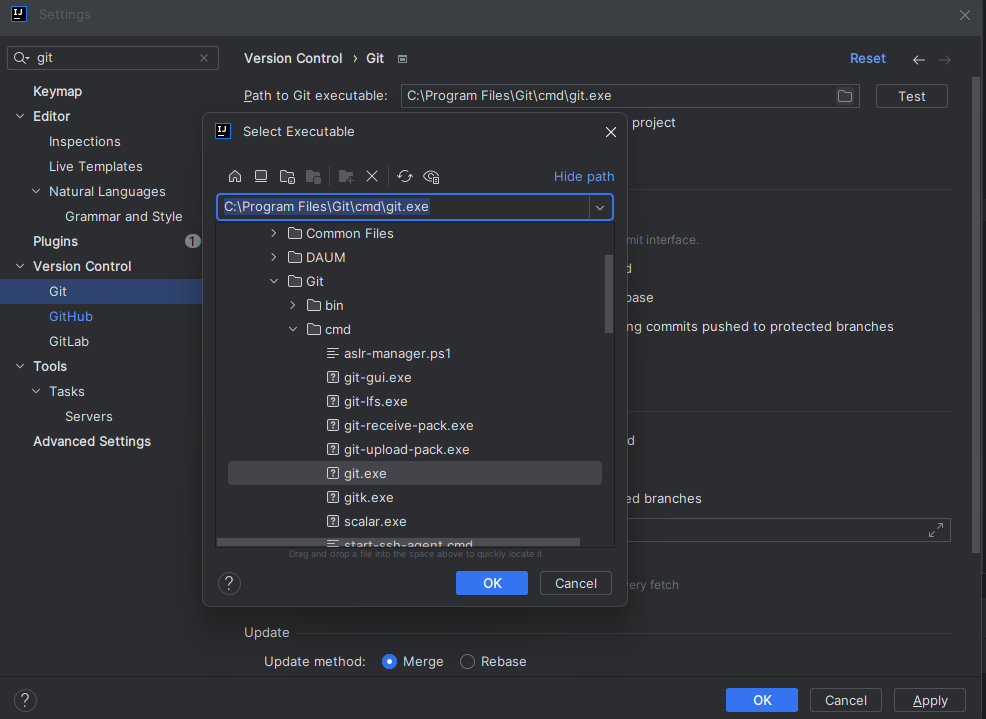Jump to Desktop directory icon
Screen dimensions: 986x719
(261, 176)
